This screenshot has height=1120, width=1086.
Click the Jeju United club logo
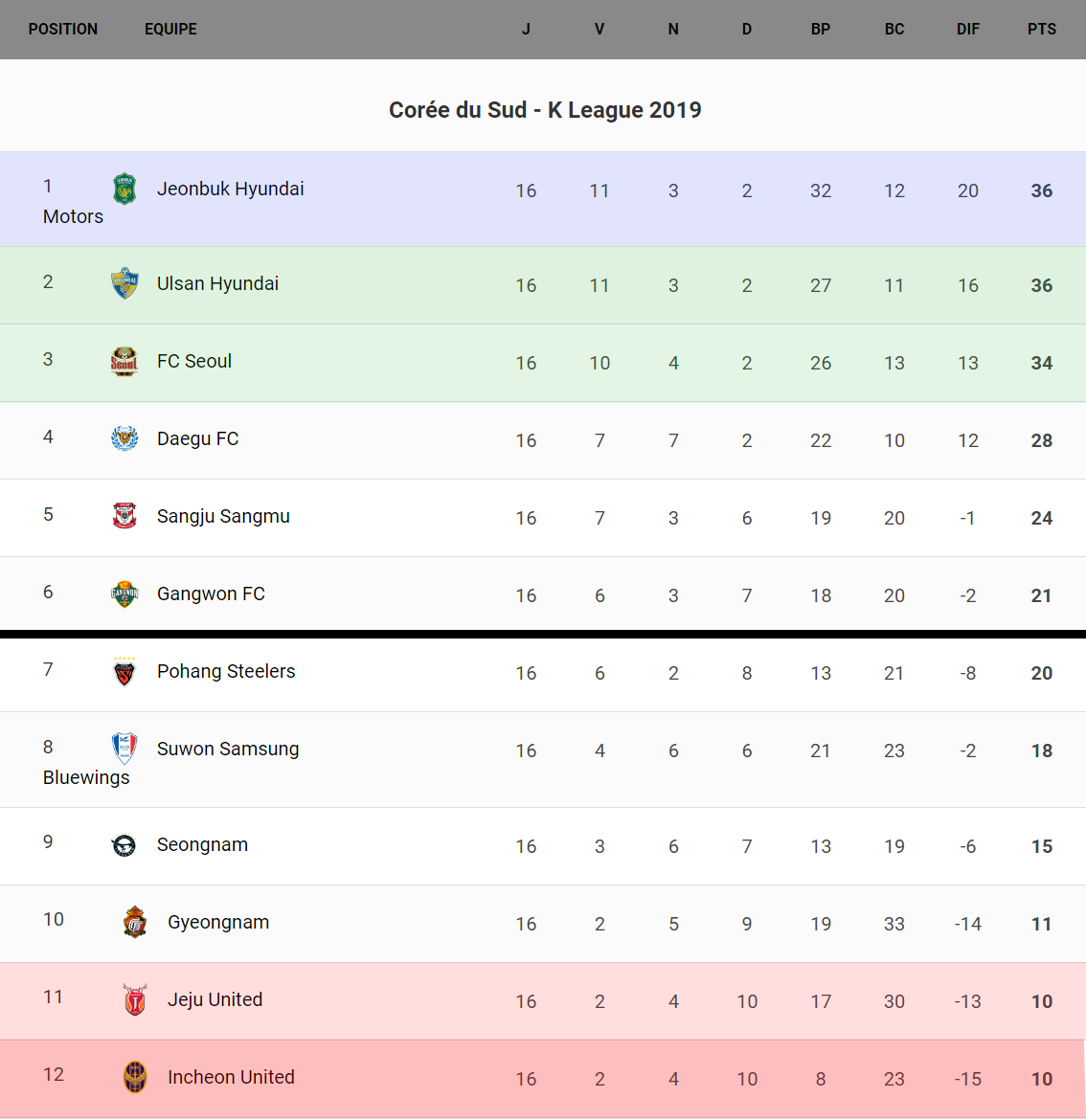[135, 999]
